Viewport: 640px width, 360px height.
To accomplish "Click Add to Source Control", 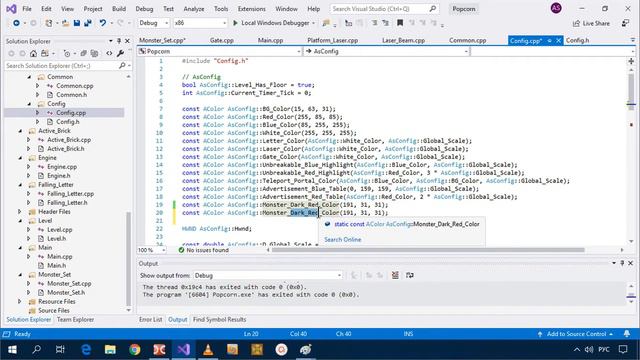I will coord(576,334).
